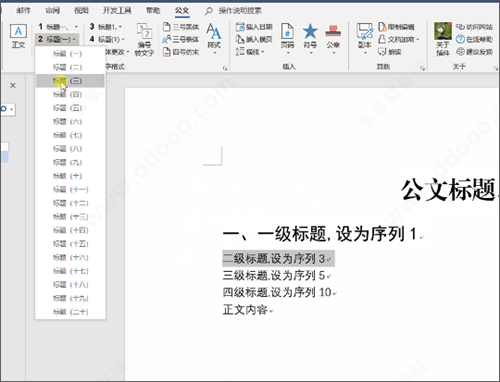
Task: Open the 页码 page number button
Action: 287,39
